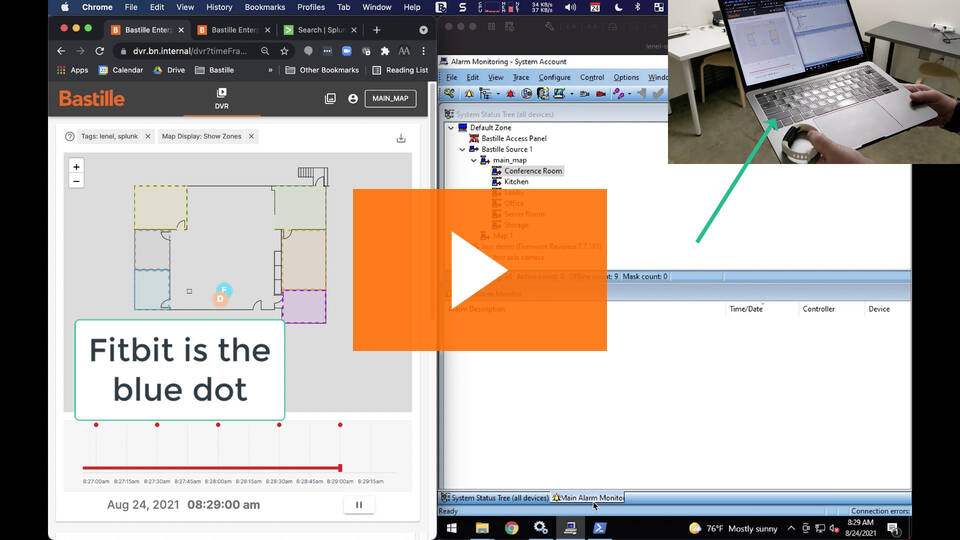Click the gray video camera toolbar icon

click(585, 94)
